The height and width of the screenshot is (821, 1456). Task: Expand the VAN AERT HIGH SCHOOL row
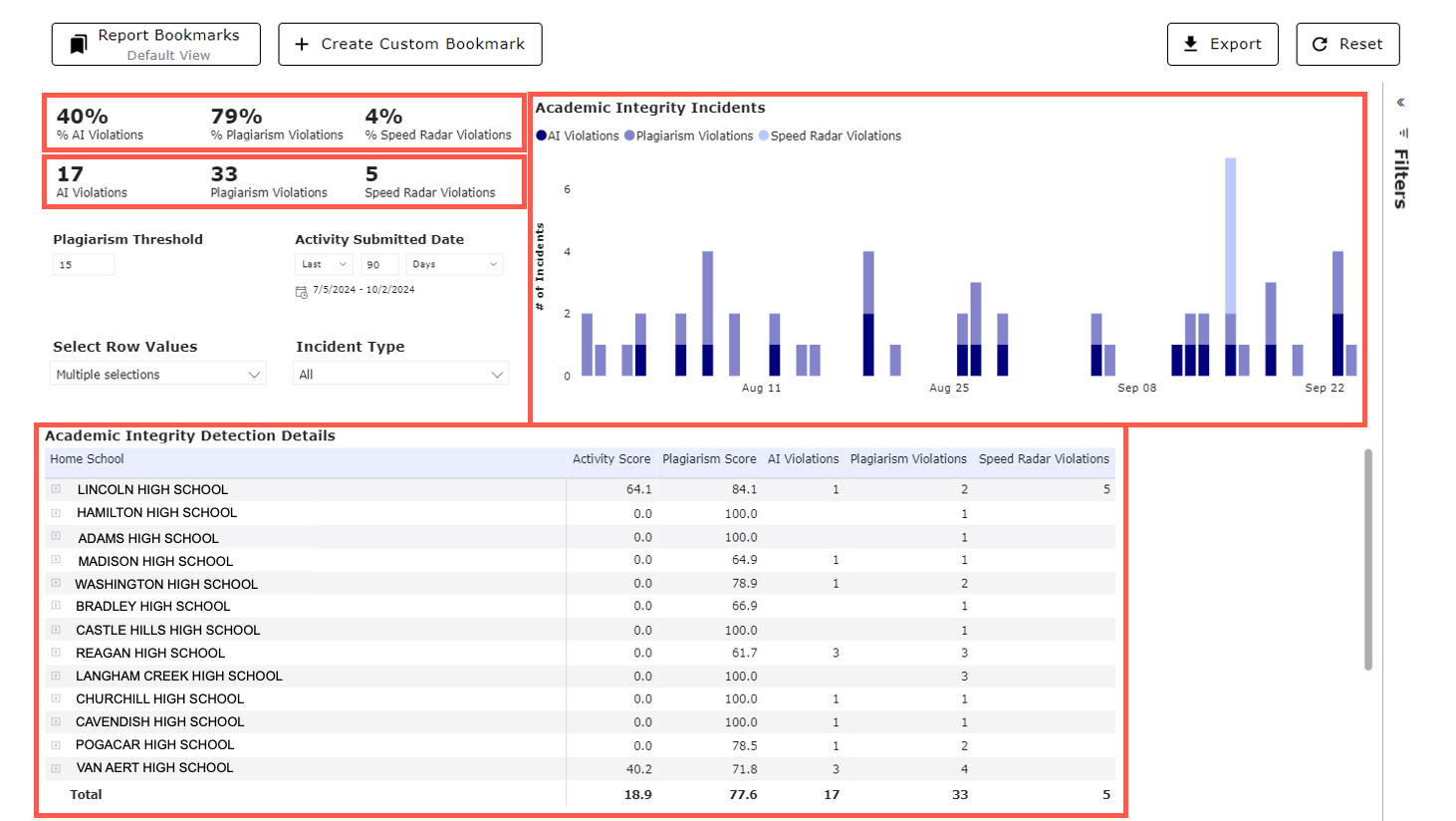56,768
